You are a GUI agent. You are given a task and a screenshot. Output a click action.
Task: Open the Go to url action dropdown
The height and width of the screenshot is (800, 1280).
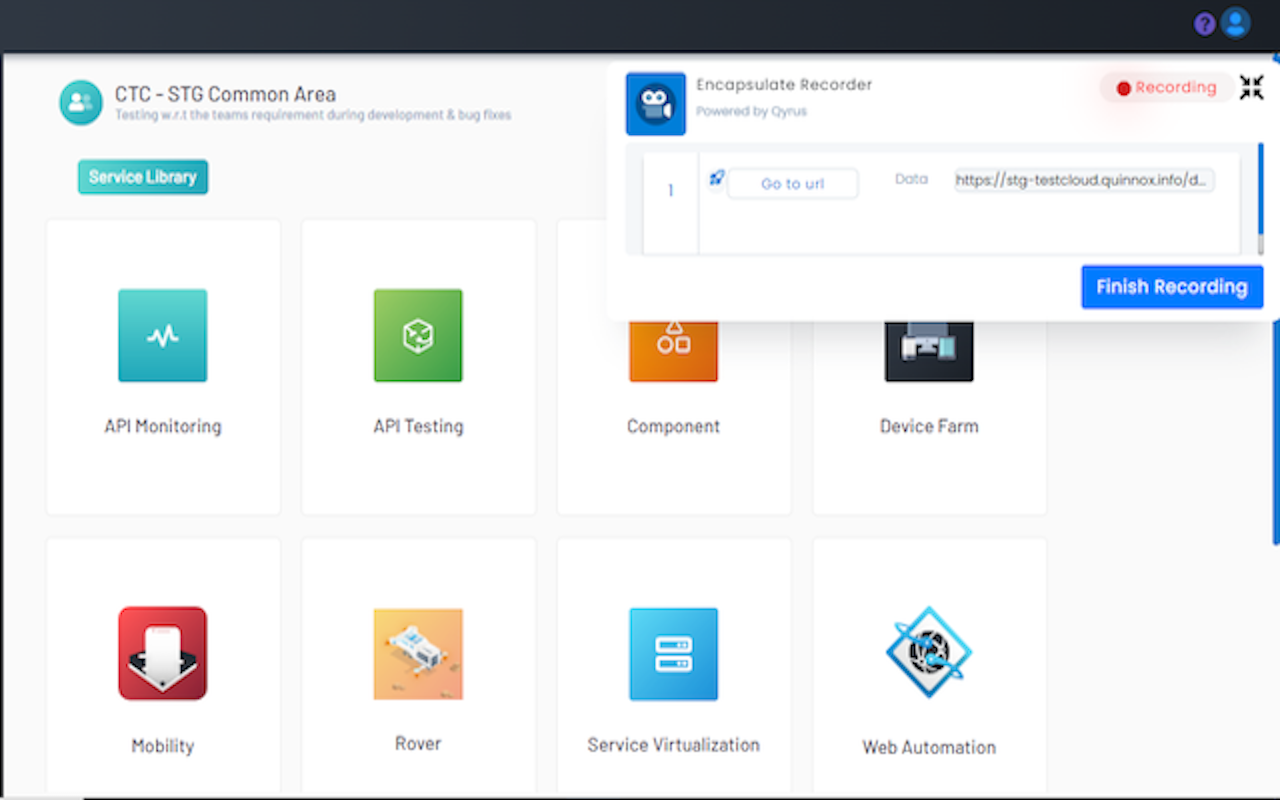792,184
